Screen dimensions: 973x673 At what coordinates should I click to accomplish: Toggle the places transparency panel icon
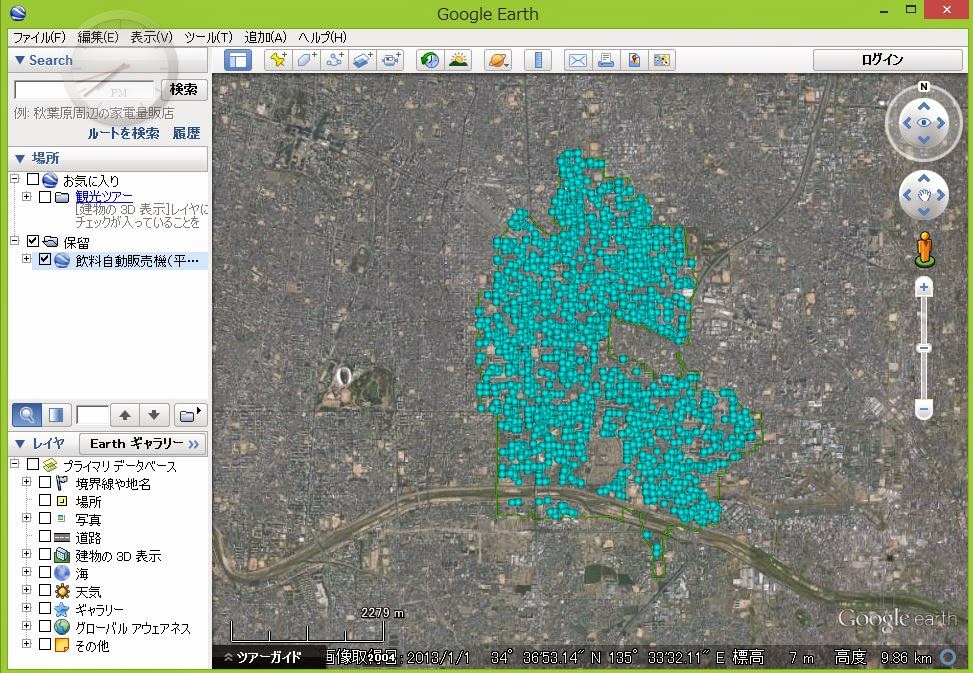tap(56, 415)
